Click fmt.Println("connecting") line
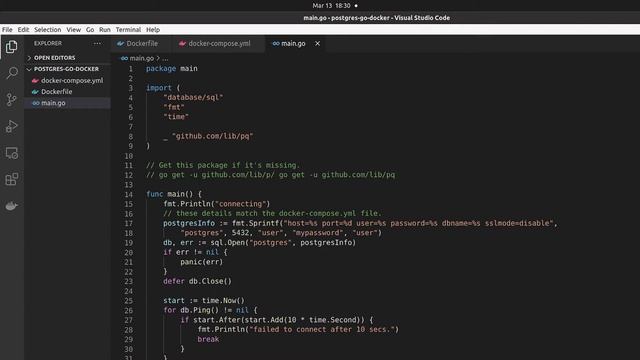The width and height of the screenshot is (640, 360). click(217, 204)
